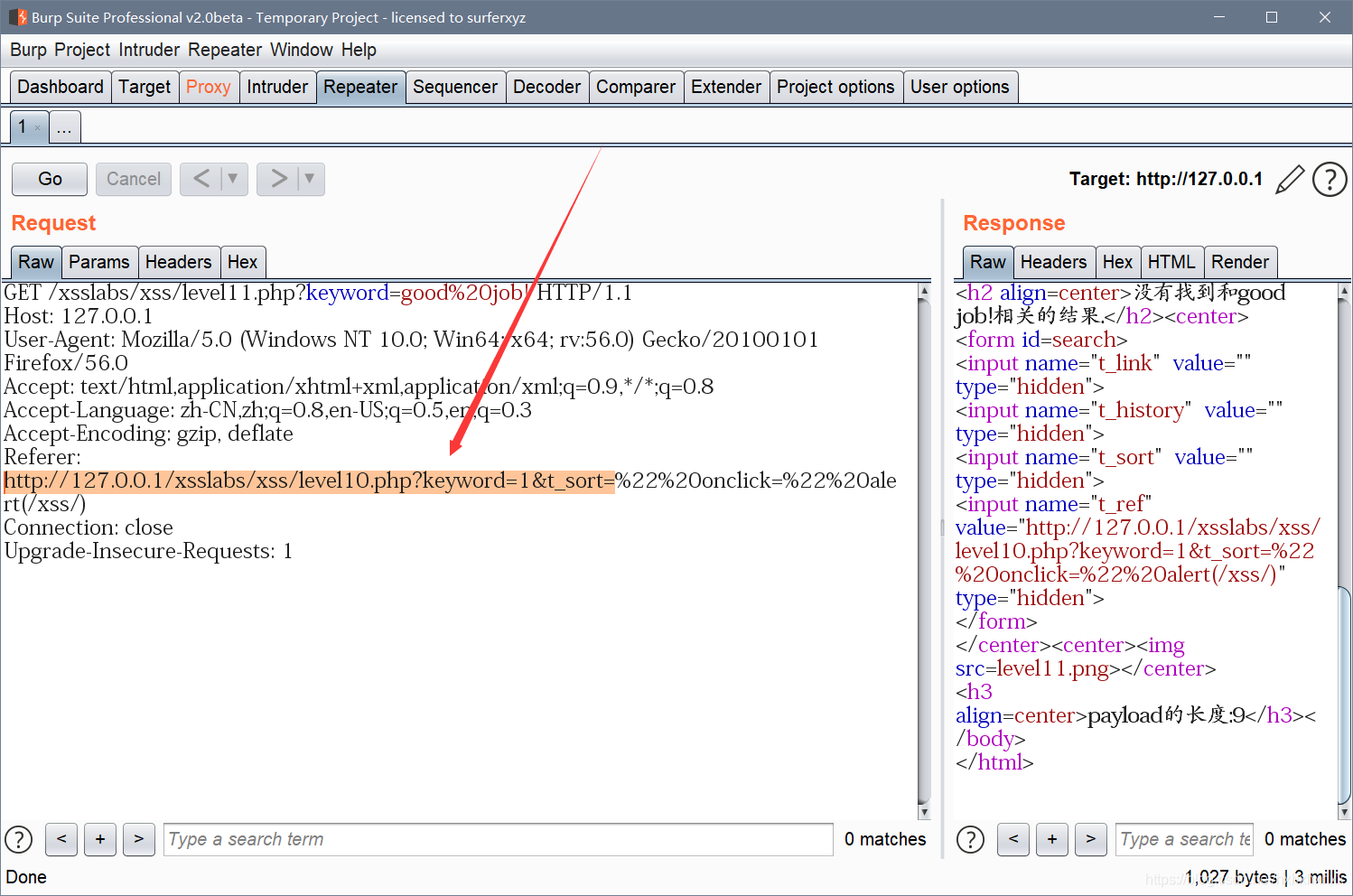Switch to the Extender tab
The image size is (1353, 896).
click(x=726, y=87)
